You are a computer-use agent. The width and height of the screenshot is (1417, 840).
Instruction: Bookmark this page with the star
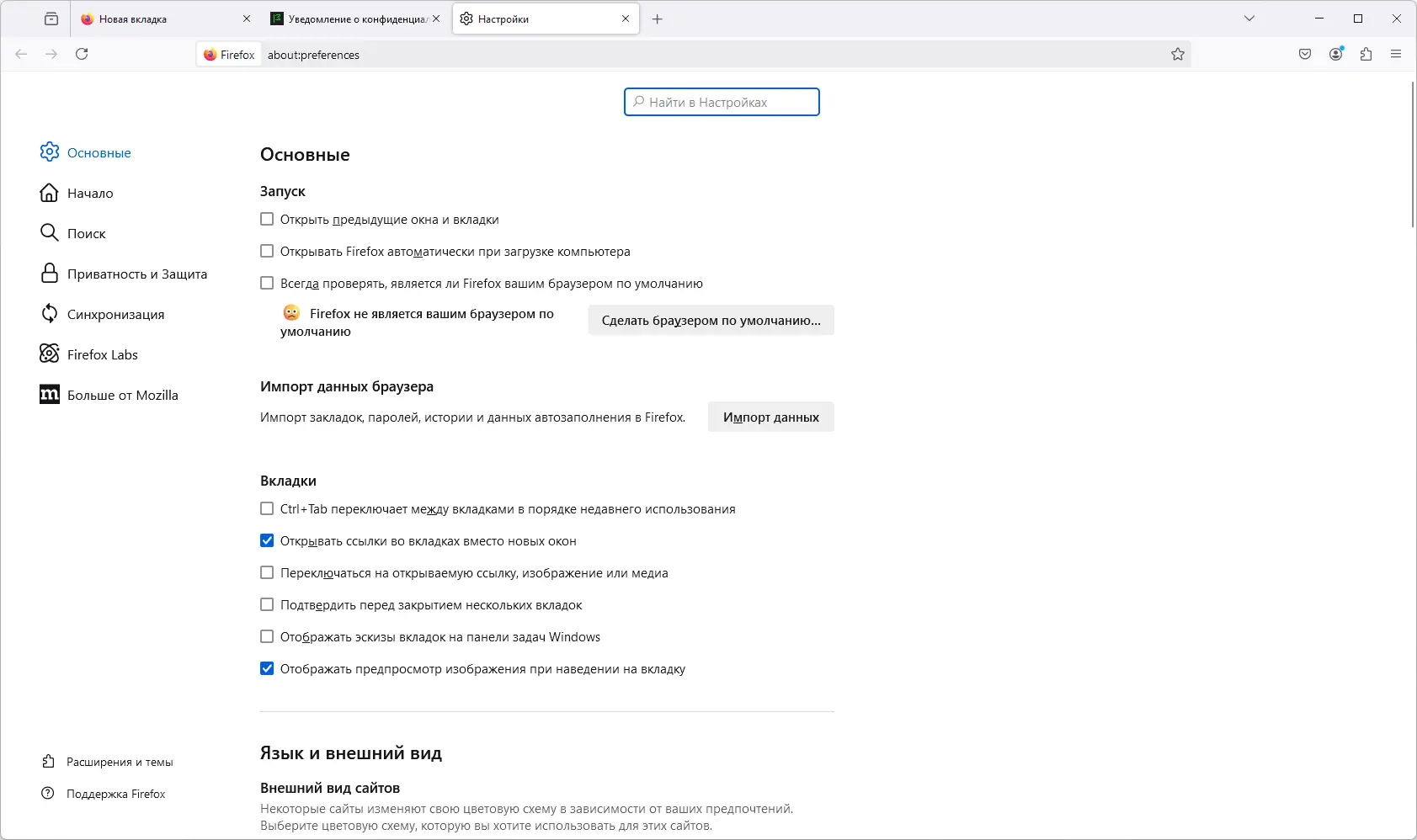1178,55
